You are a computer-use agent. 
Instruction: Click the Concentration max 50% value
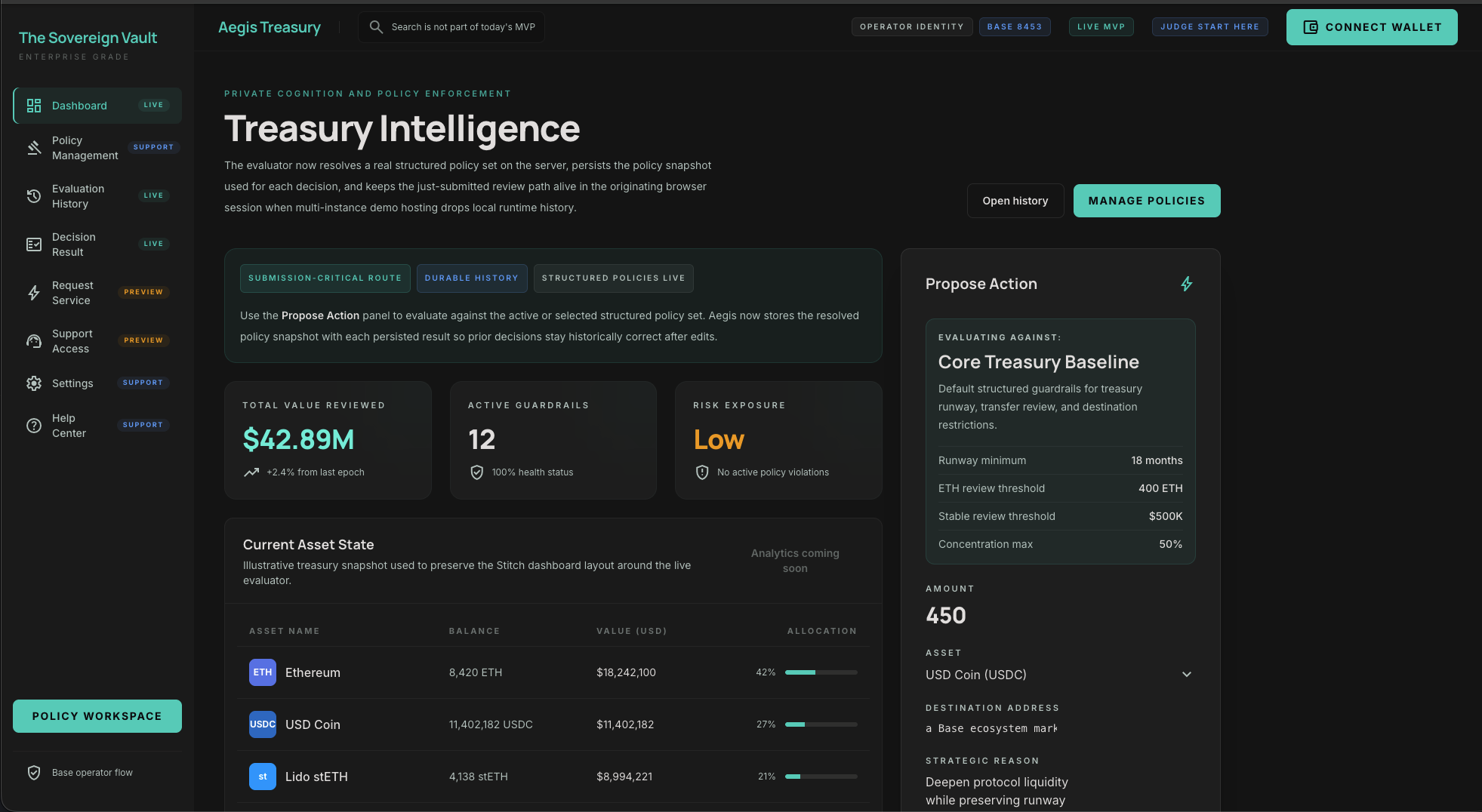point(1171,544)
